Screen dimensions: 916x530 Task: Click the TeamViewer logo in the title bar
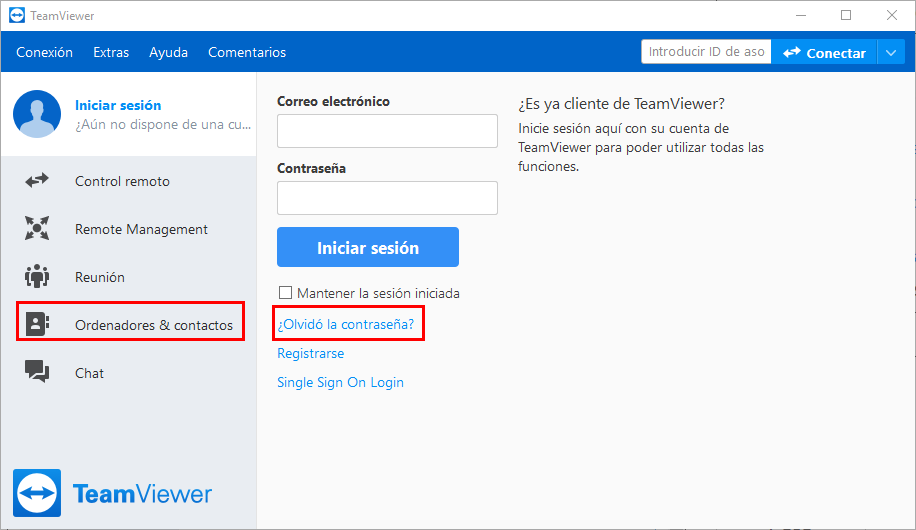[x=17, y=15]
